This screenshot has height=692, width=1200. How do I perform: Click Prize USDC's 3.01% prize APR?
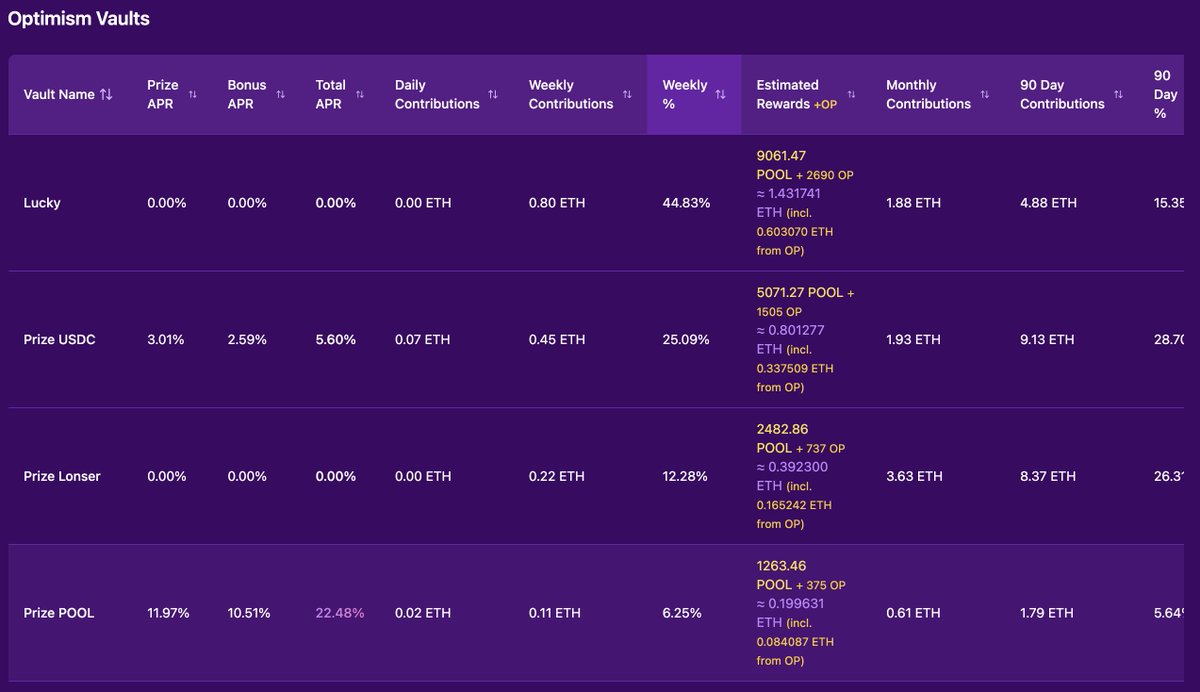tap(166, 340)
